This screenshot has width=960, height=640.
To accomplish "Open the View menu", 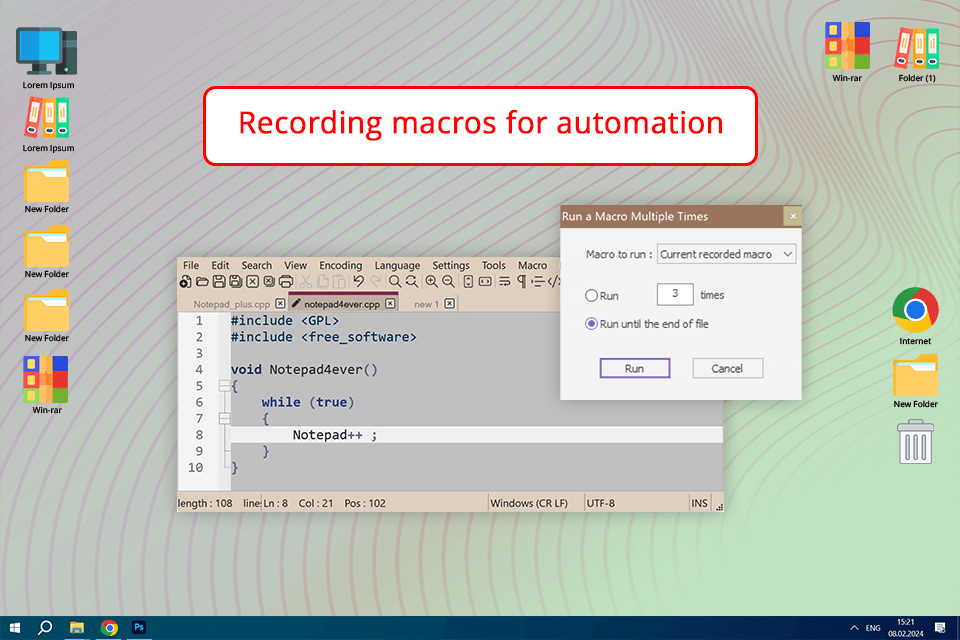I will [x=295, y=265].
